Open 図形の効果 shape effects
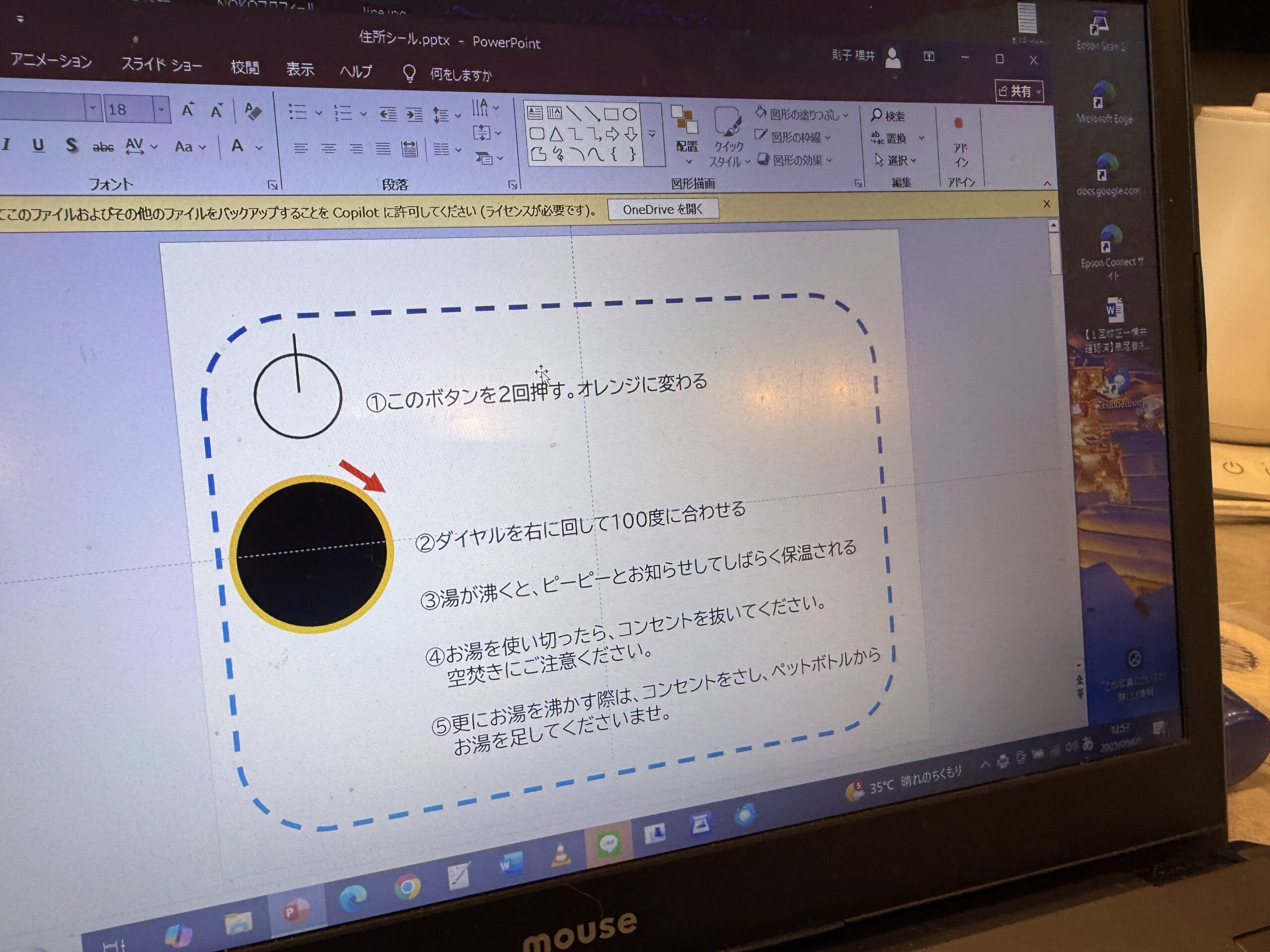Screen dimensions: 1270x952 coord(795,160)
